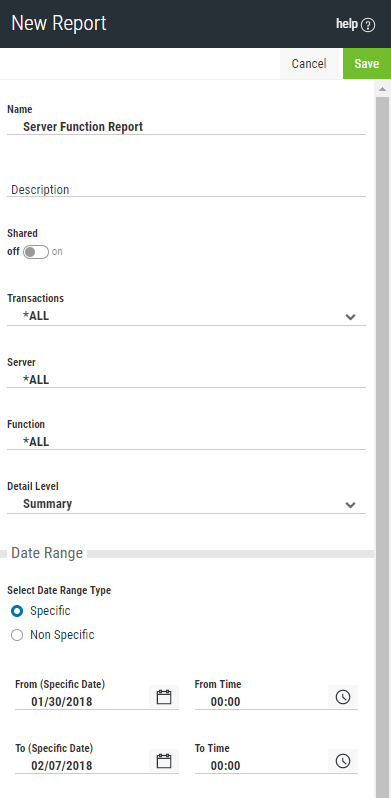Select the Non Specific radio option

17,635
